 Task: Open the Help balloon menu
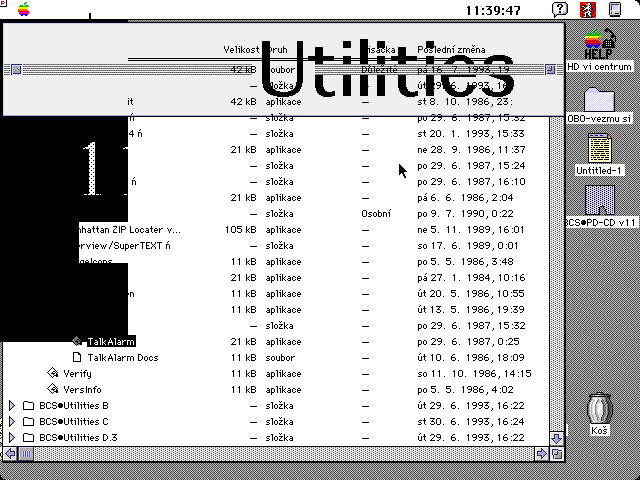pos(561,10)
